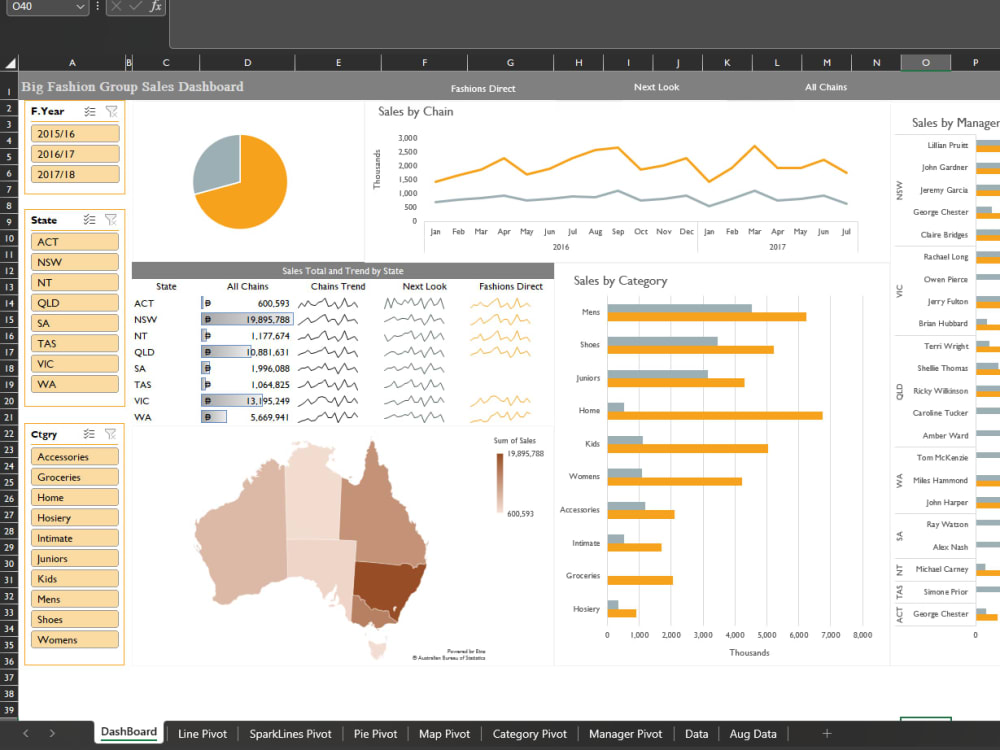Screen dimensions: 1000x750
Task: Select column O header
Action: 925,62
